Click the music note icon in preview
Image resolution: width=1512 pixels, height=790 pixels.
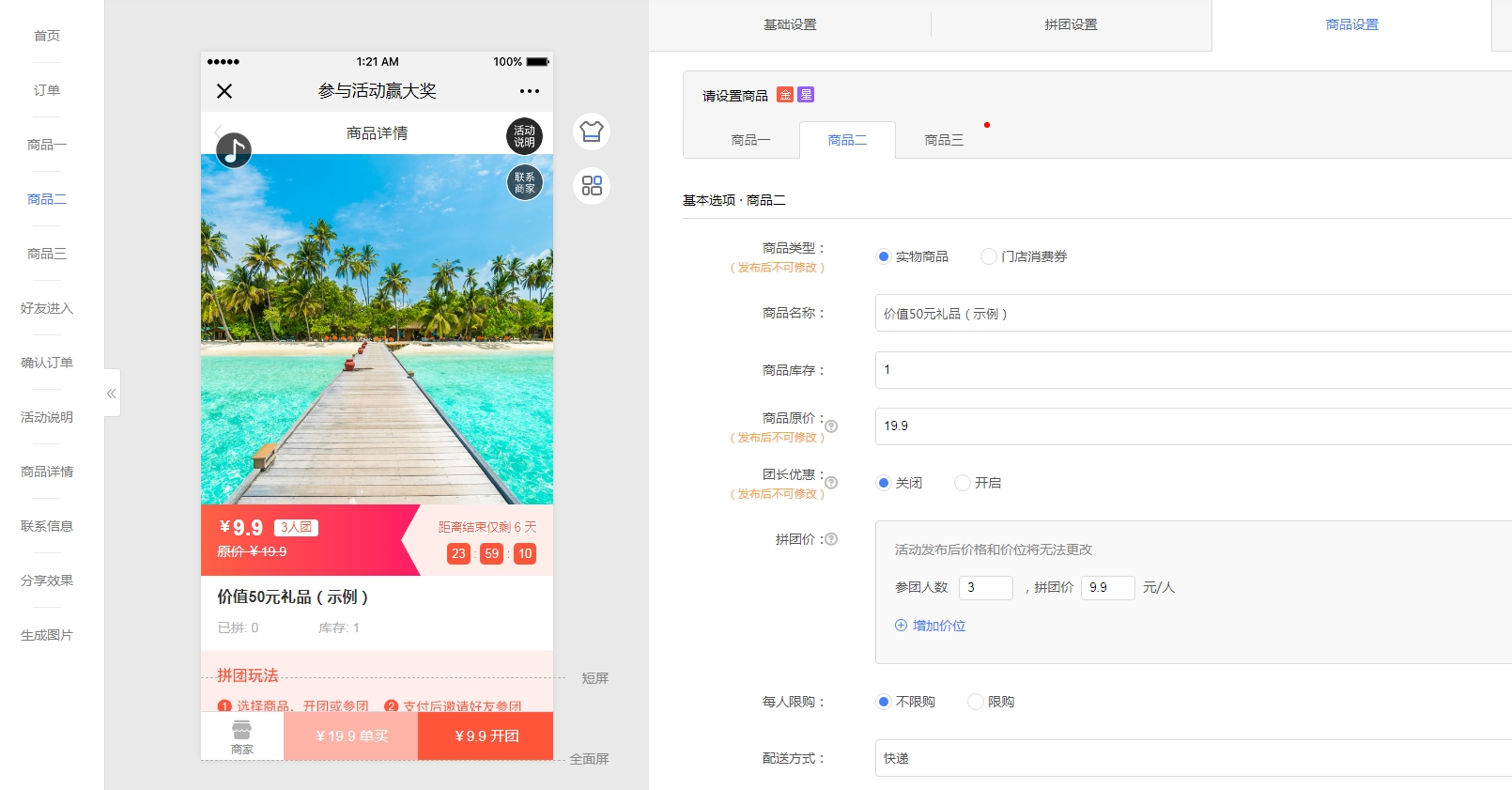coord(234,149)
